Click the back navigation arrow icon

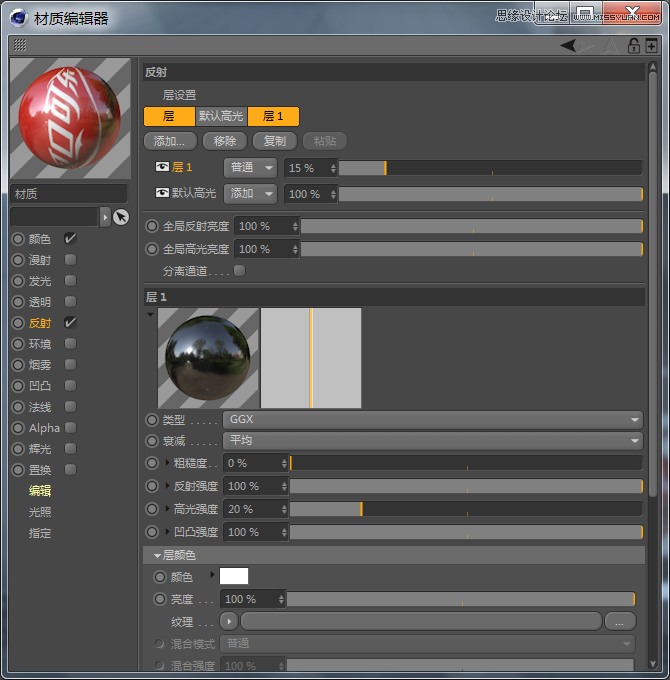(568, 45)
